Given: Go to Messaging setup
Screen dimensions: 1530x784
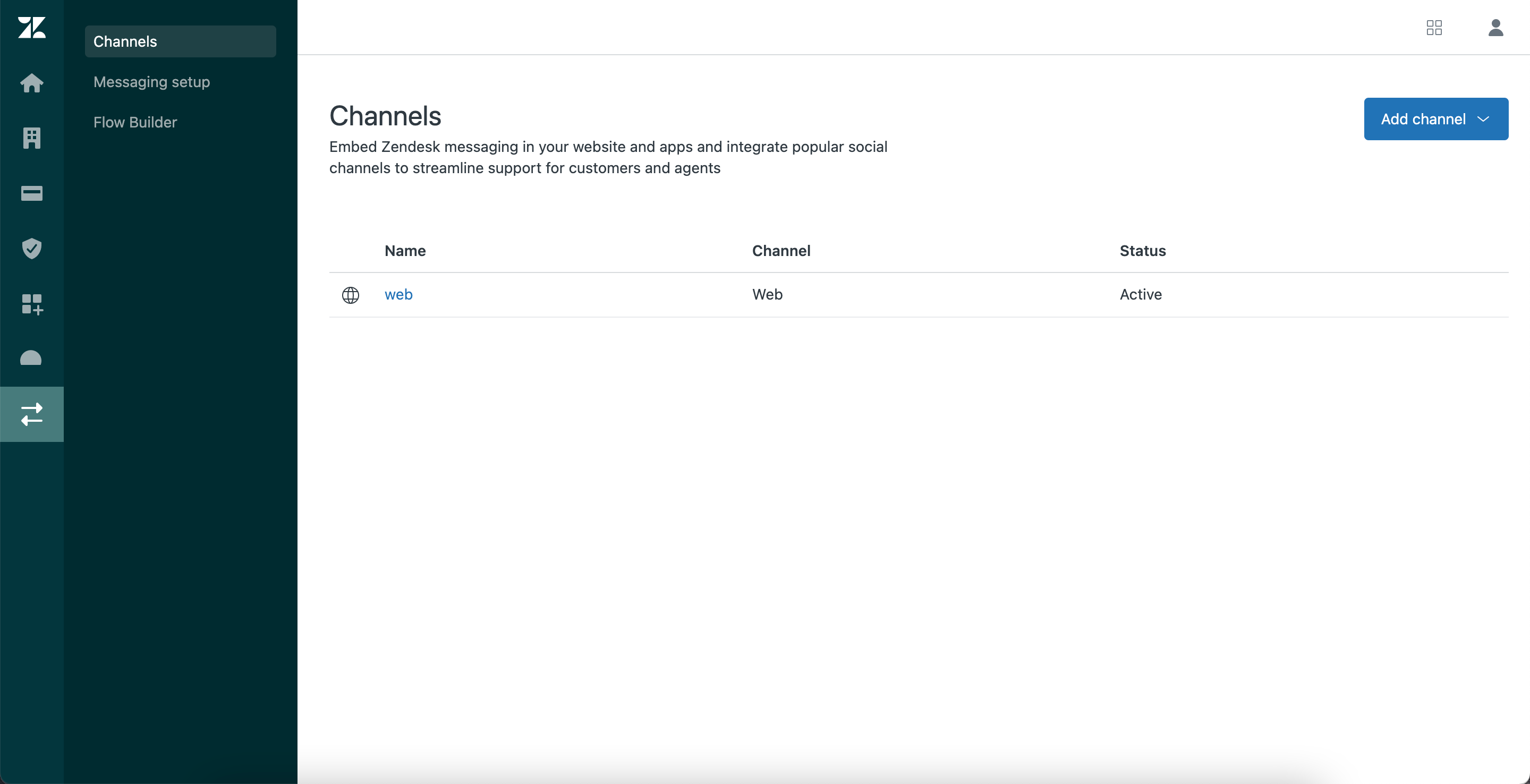Looking at the screenshot, I should 151,82.
